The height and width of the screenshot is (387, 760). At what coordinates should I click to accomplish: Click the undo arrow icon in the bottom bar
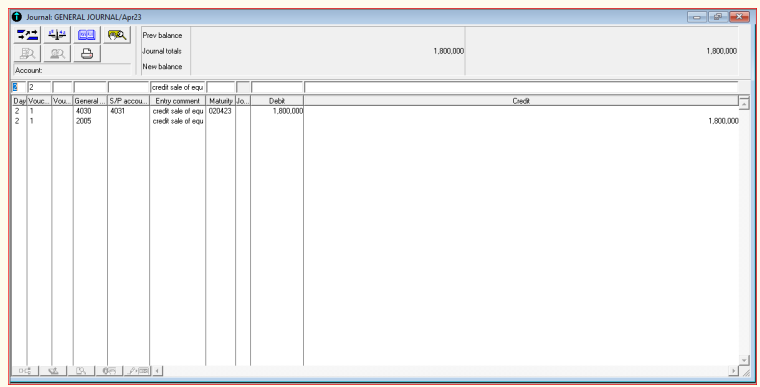click(x=110, y=371)
